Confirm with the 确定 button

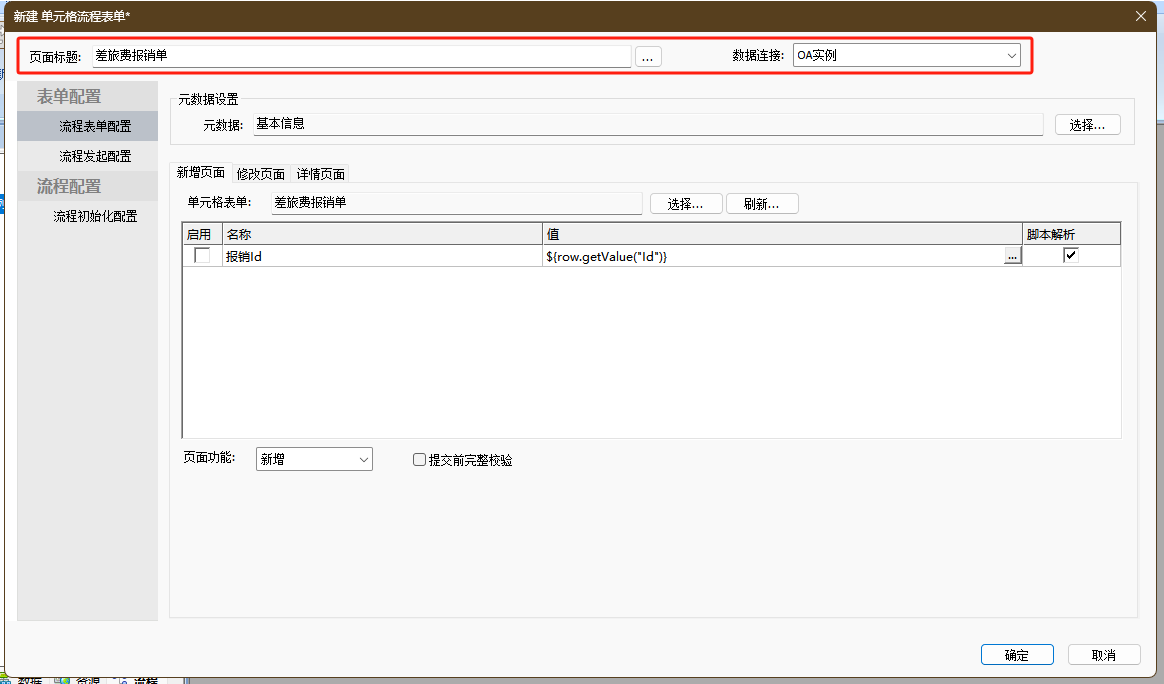click(x=1017, y=655)
